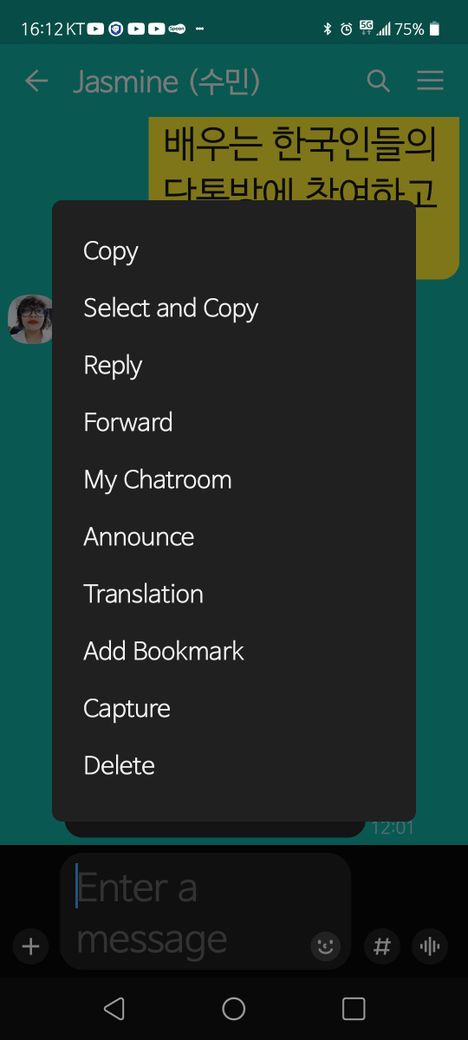Viewport: 468px width, 1040px height.
Task: Select the Select and Copy option
Action: click(234, 308)
